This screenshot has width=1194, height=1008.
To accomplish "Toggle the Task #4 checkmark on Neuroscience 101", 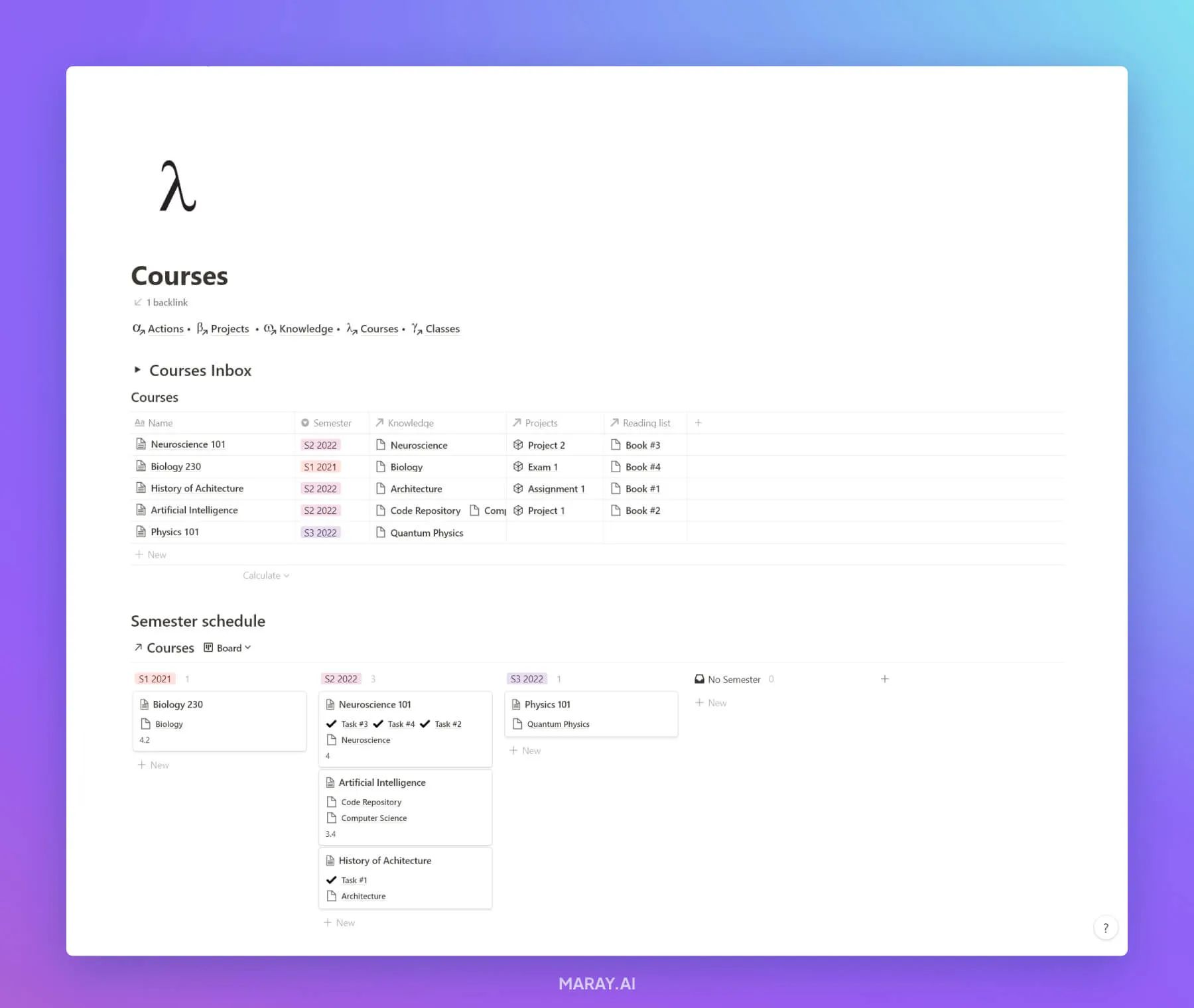I will [x=380, y=724].
